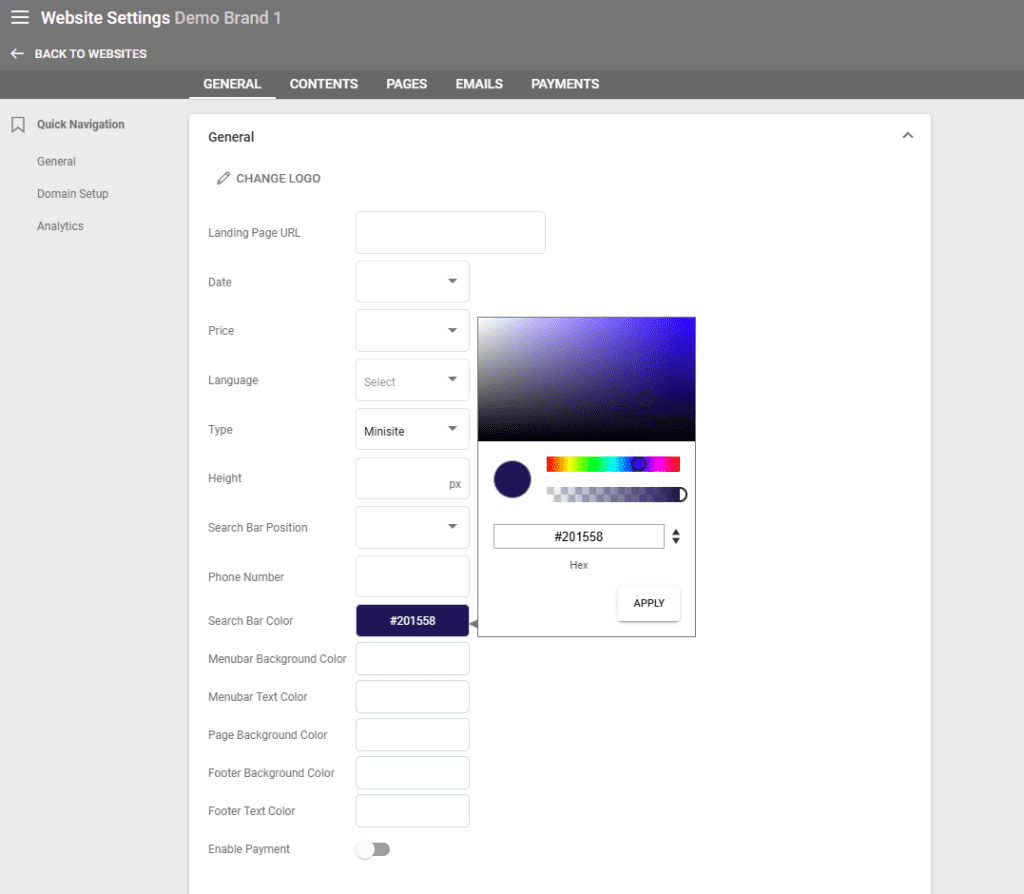Screen dimensions: 1024x894
Task: Go to Domain Setup in Quick Navigation
Action: (73, 194)
